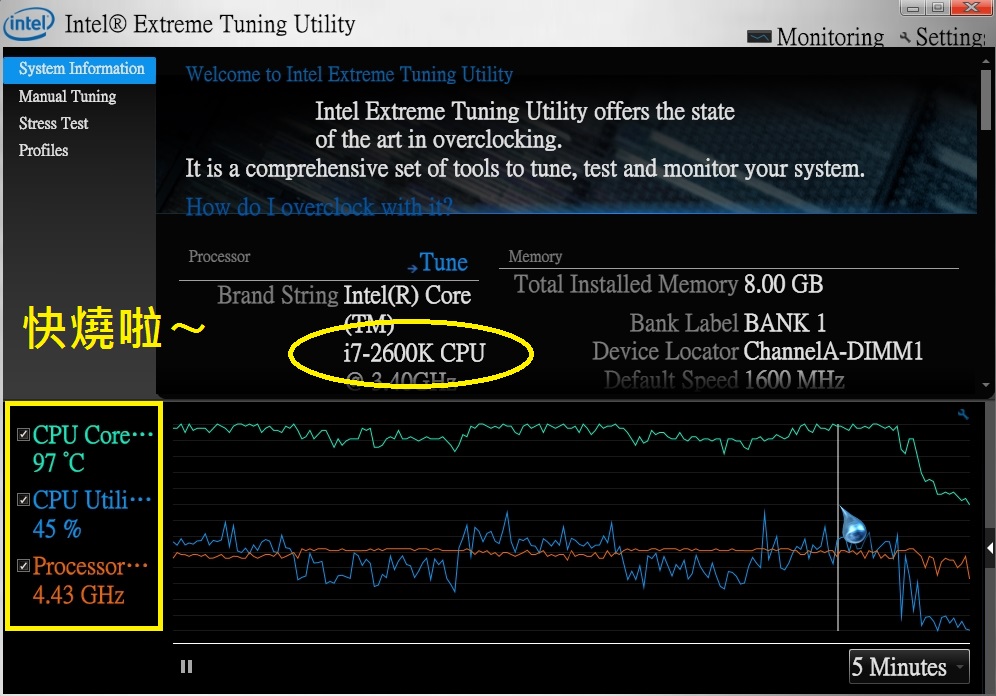Click the scrollbar up arrow
This screenshot has width=996, height=696.
[985, 62]
